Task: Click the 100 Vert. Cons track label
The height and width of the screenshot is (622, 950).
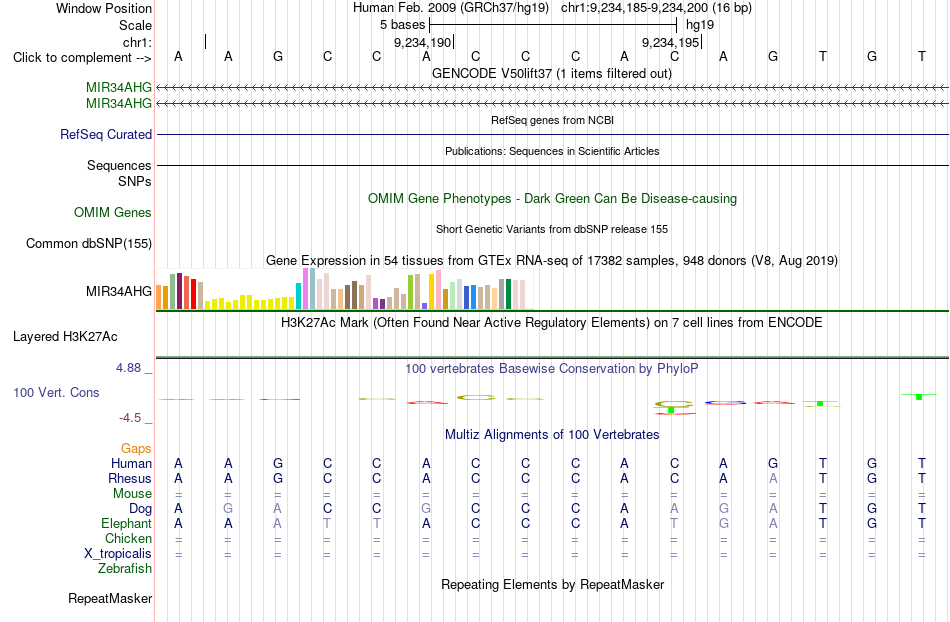Action: click(56, 392)
